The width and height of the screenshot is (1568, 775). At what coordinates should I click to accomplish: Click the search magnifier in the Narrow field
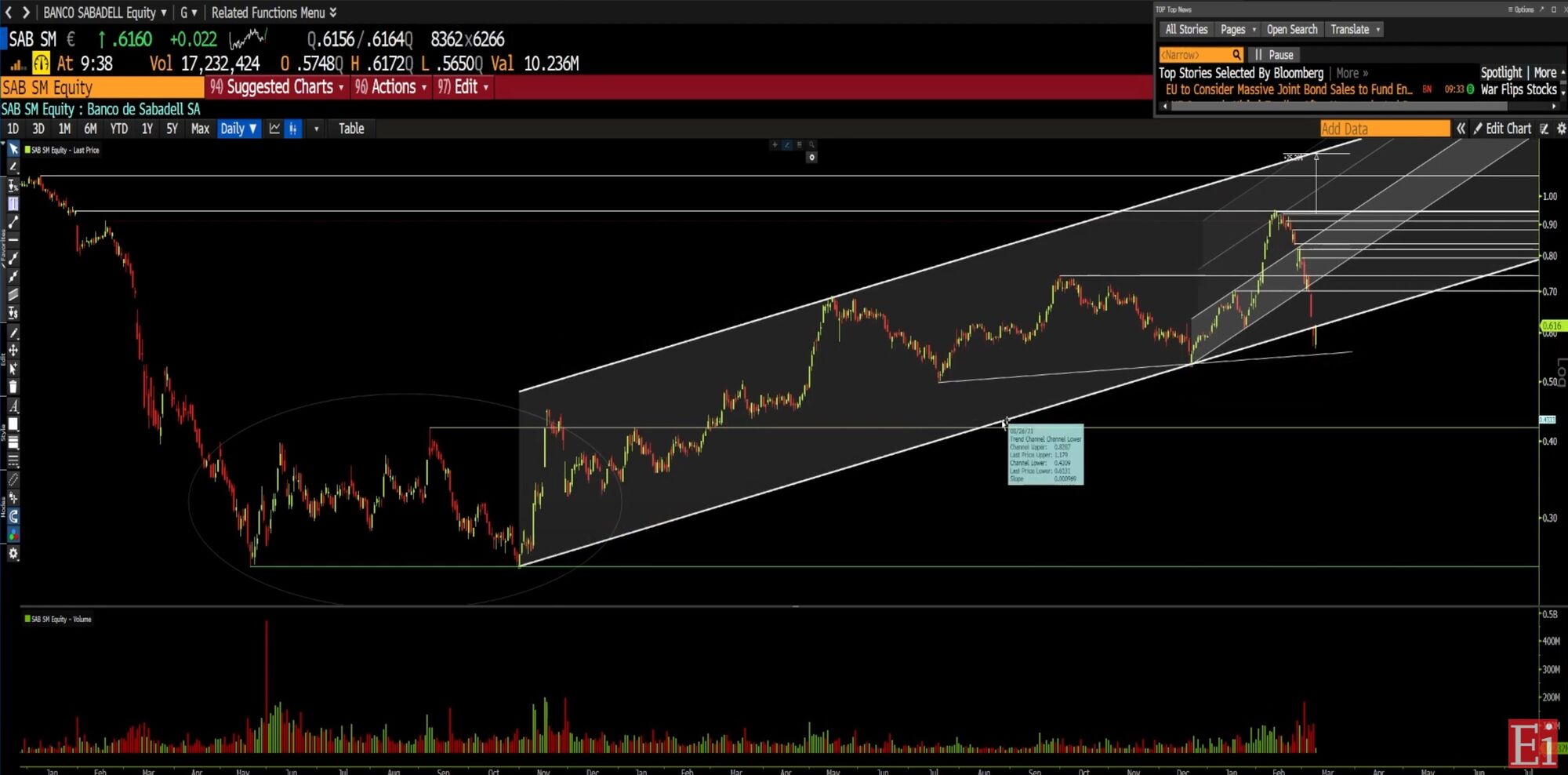tap(1236, 55)
